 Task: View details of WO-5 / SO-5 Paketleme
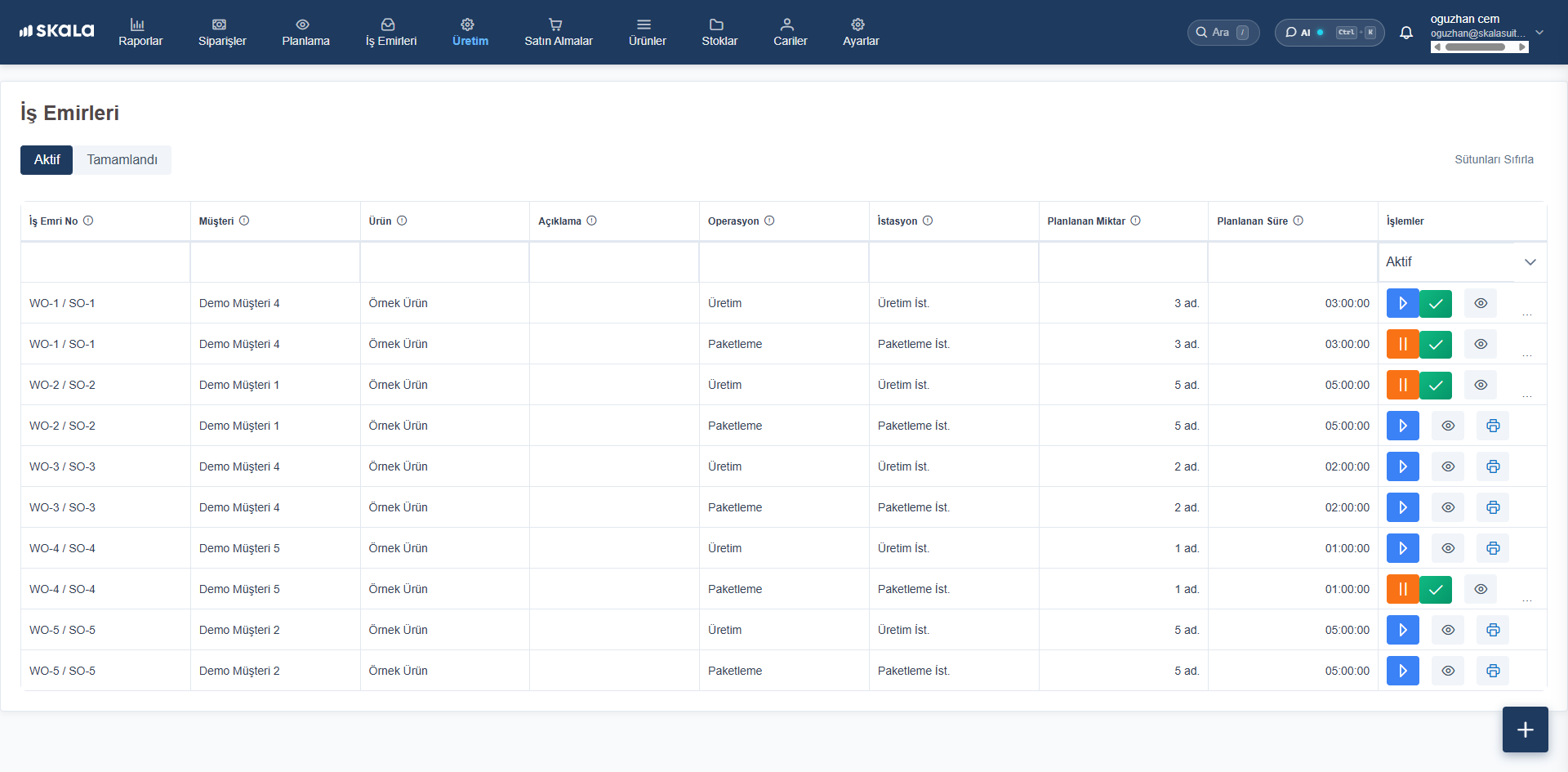[x=1447, y=671]
